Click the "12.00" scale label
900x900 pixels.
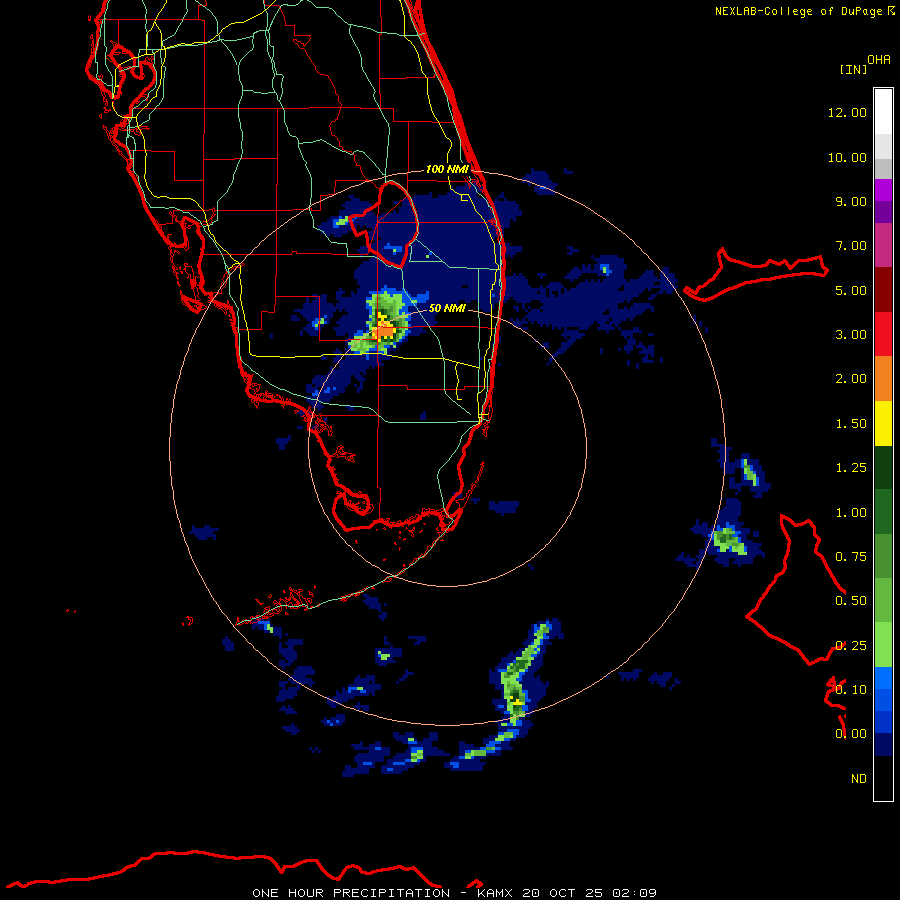(847, 112)
